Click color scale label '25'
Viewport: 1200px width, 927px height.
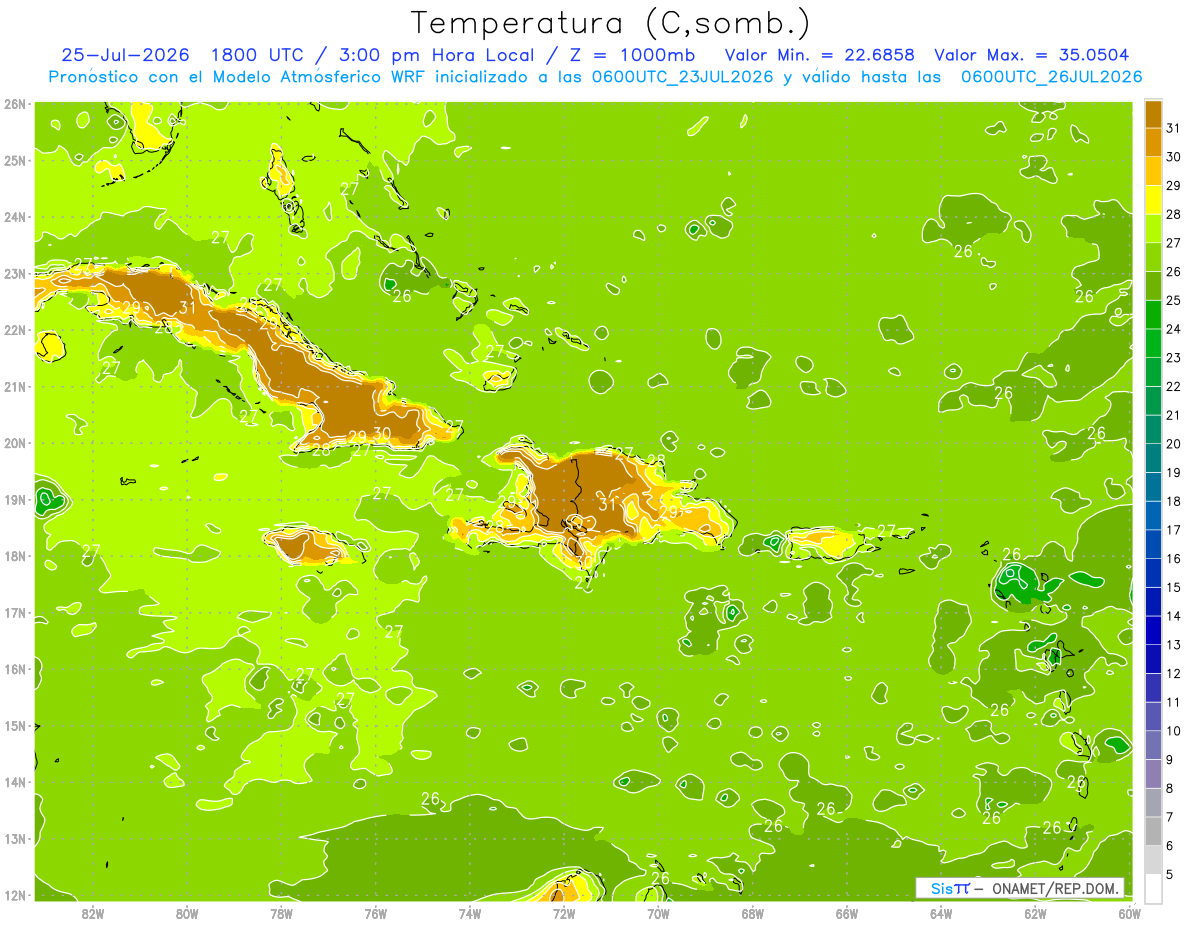click(1173, 300)
